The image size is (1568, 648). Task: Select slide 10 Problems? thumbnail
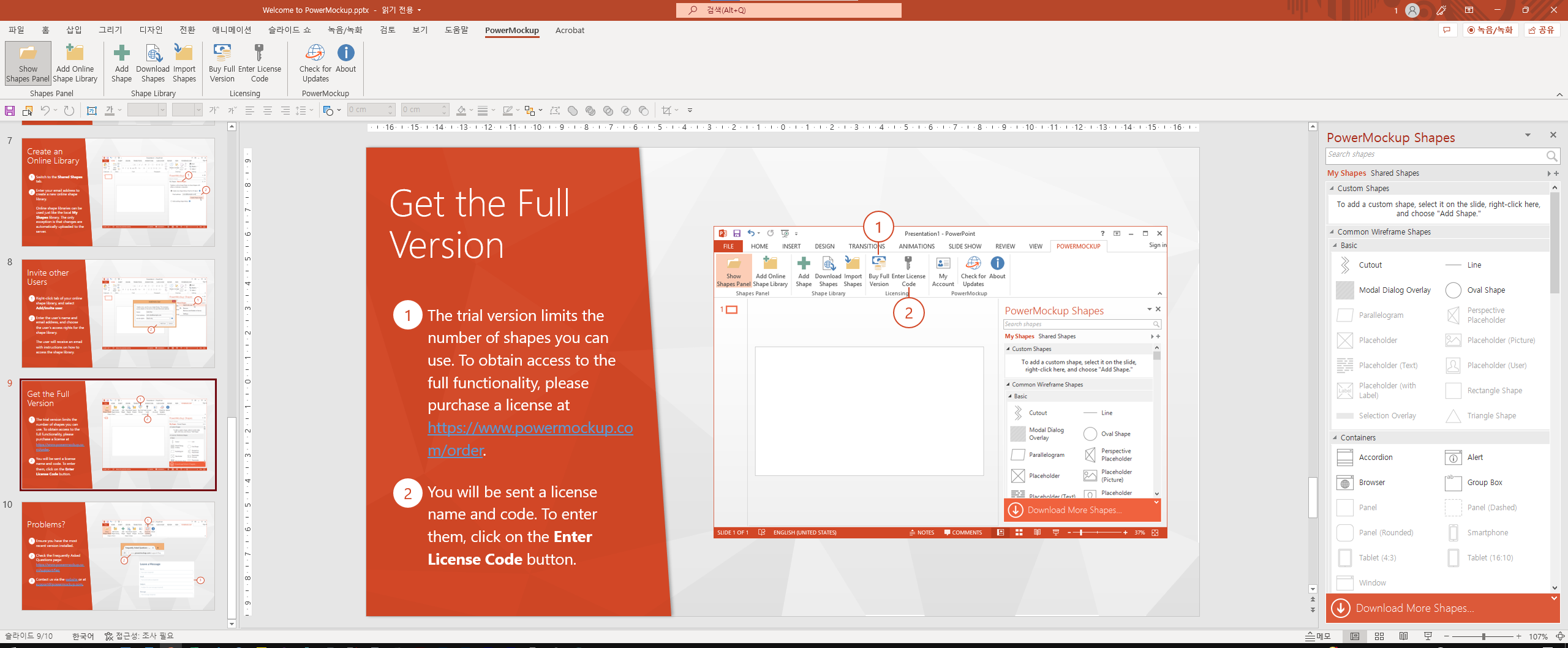[118, 556]
